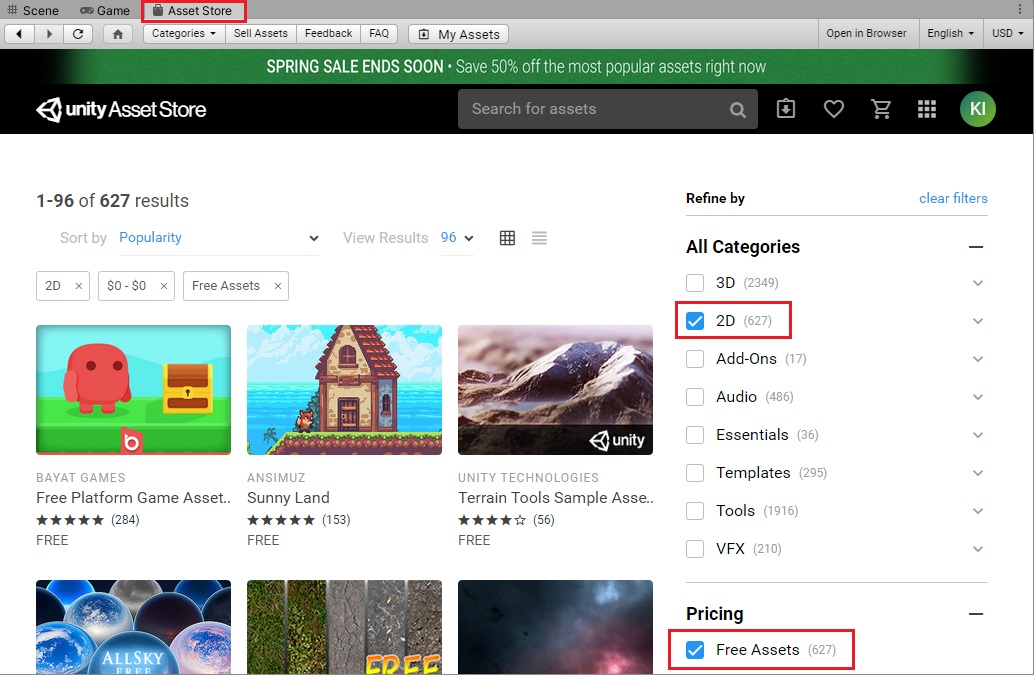Open the My Assets download icon in header

(785, 109)
